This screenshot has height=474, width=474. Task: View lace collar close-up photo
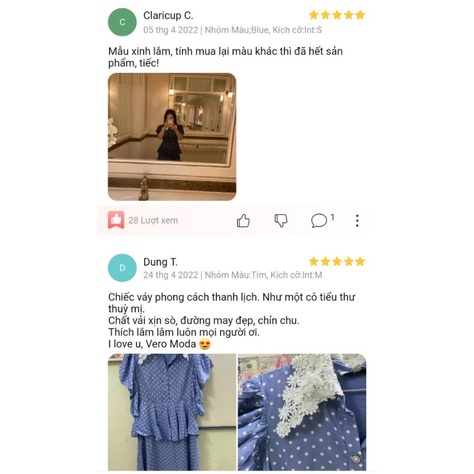pyautogui.click(x=302, y=412)
